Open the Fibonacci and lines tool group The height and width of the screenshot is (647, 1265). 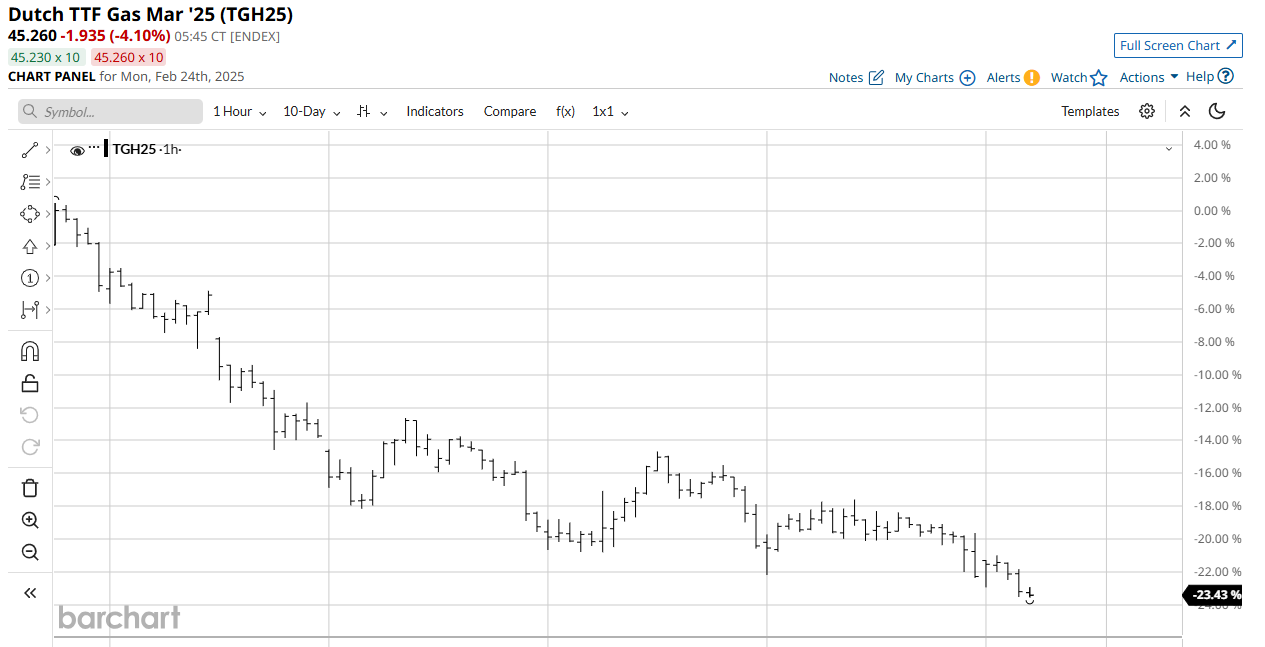tap(30, 182)
